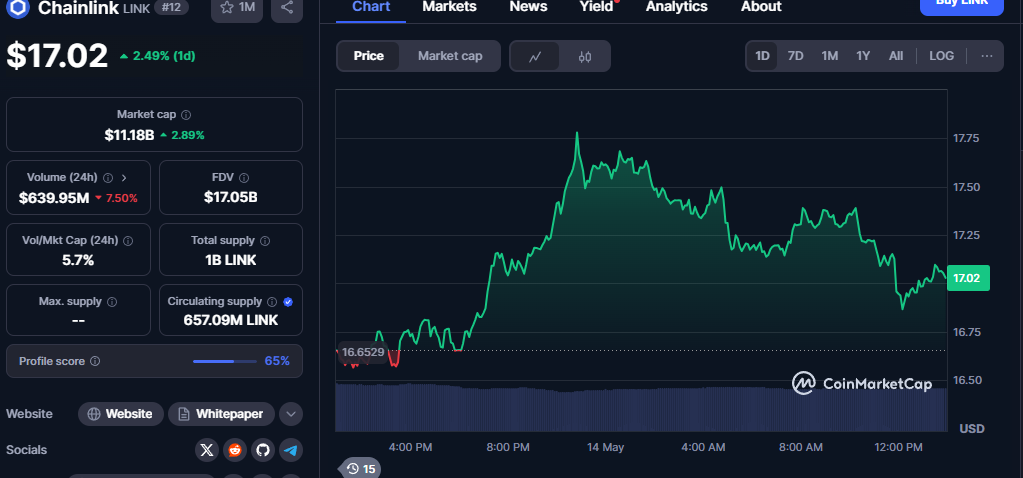Click the $17.05B FDV value
The image size is (1023, 478).
(x=230, y=198)
